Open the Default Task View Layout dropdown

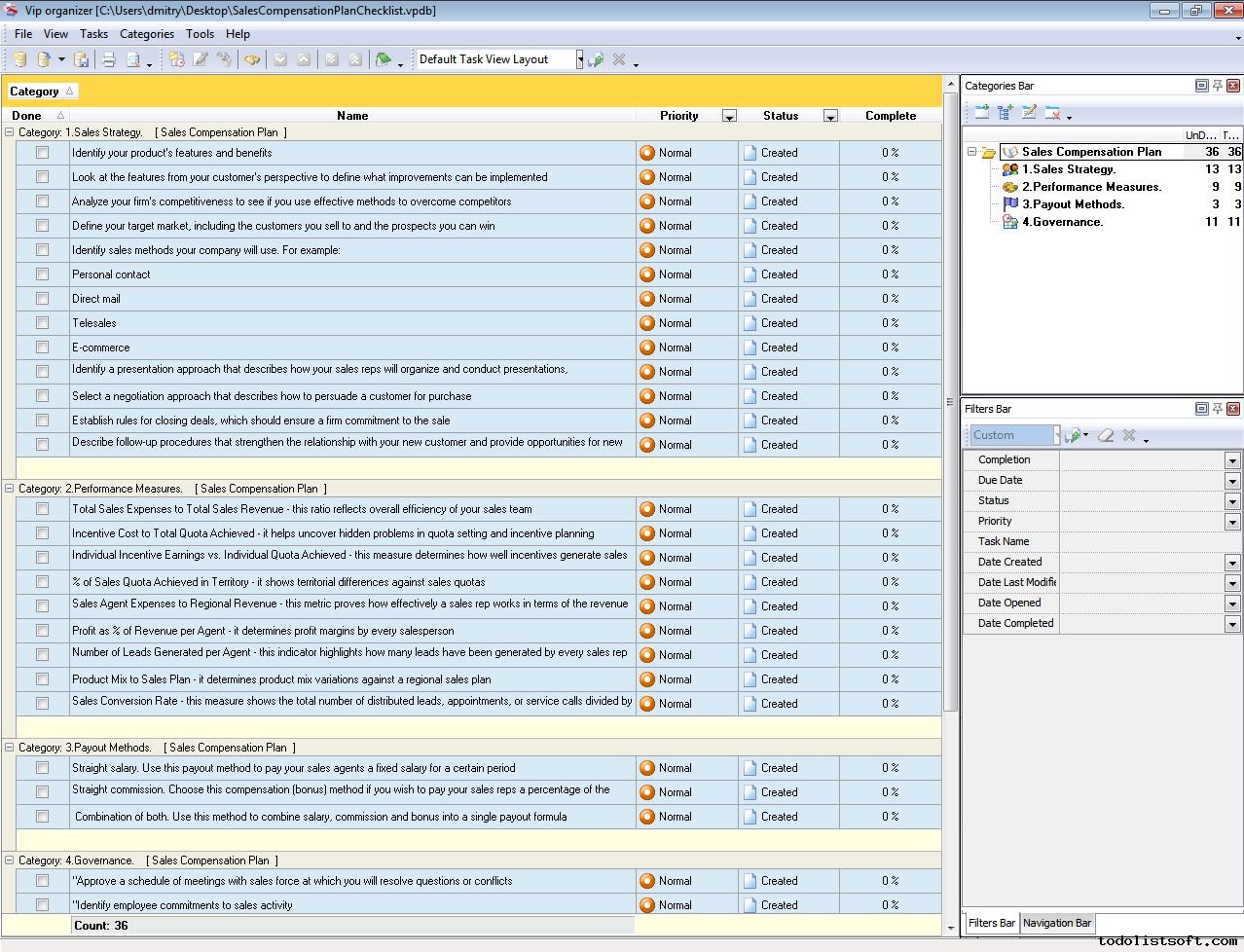pyautogui.click(x=579, y=60)
